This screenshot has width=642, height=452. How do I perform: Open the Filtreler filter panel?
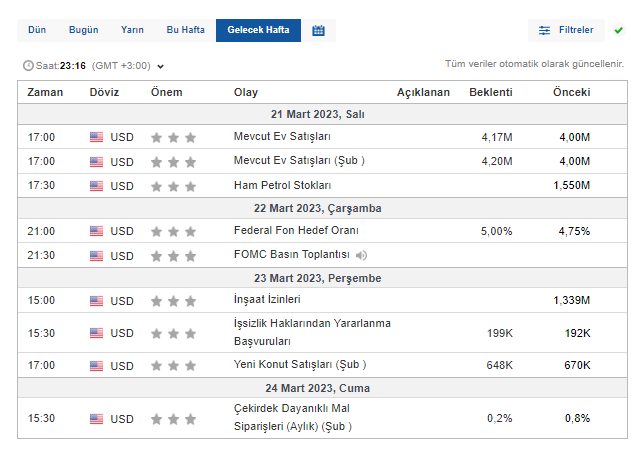[x=566, y=30]
